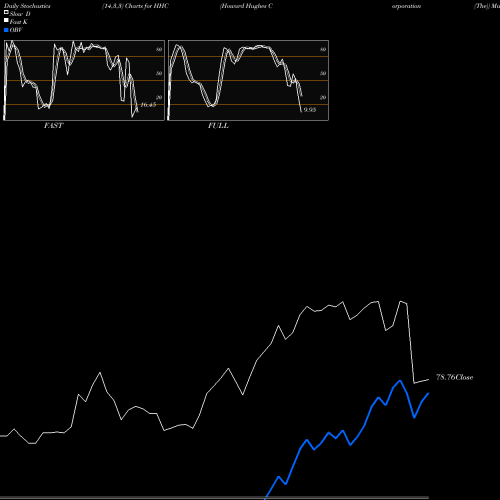Click the 9.95 value in FULL chart
This screenshot has height=500, width=500.
(310, 110)
